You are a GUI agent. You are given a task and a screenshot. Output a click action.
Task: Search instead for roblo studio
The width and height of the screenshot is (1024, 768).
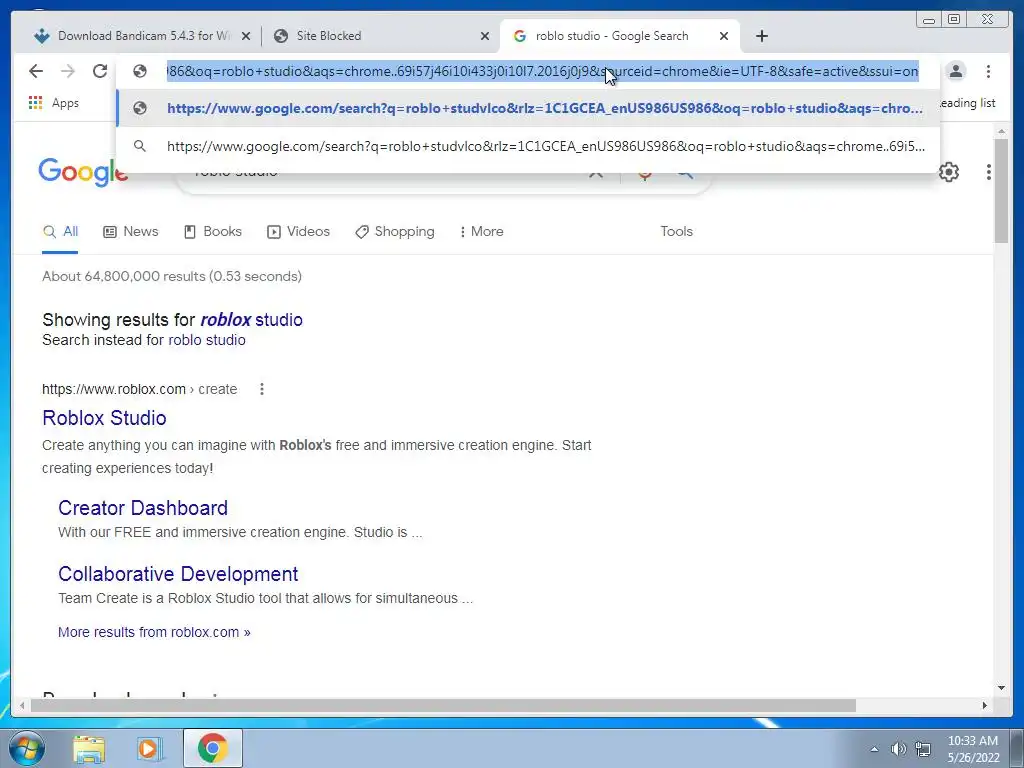(207, 340)
